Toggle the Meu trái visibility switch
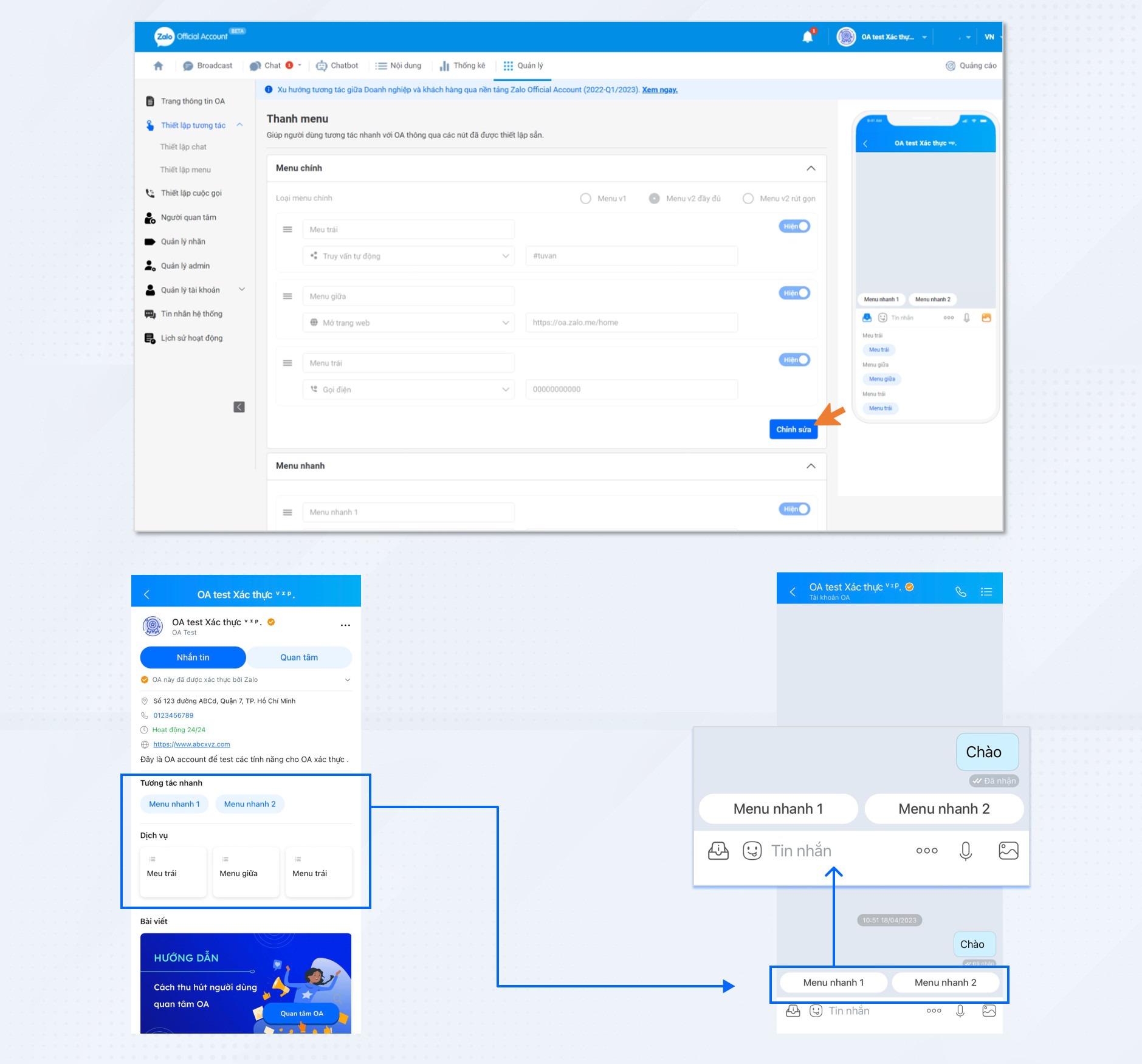Viewport: 1142px width, 1064px height. click(x=794, y=227)
